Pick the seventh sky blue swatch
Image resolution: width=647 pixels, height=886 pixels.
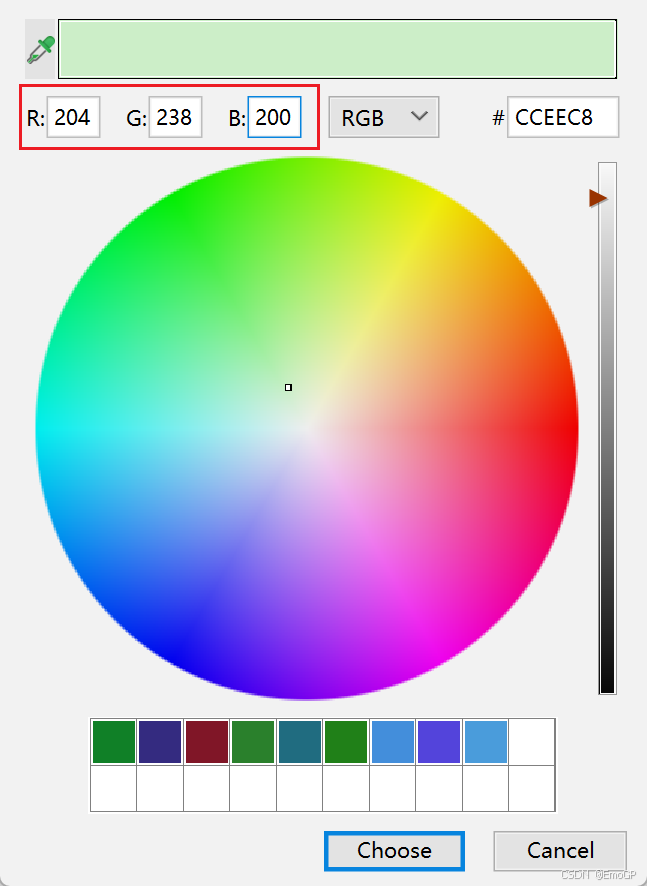click(393, 742)
